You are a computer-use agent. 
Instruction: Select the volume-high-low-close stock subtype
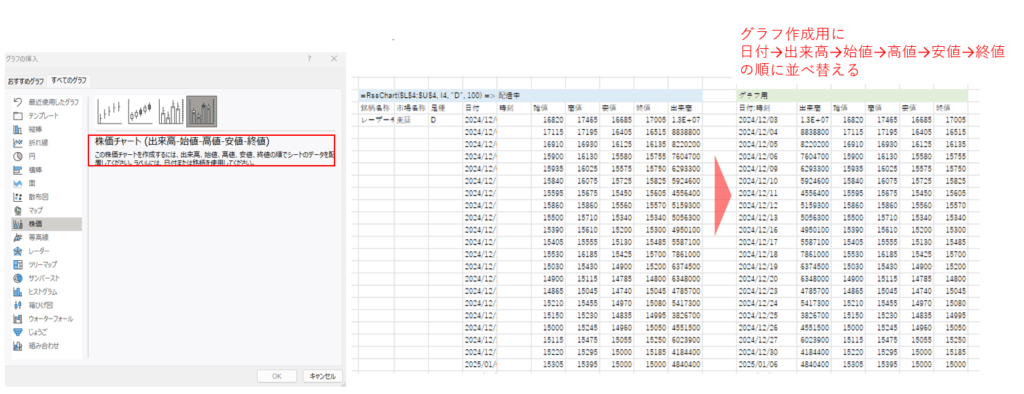(171, 111)
